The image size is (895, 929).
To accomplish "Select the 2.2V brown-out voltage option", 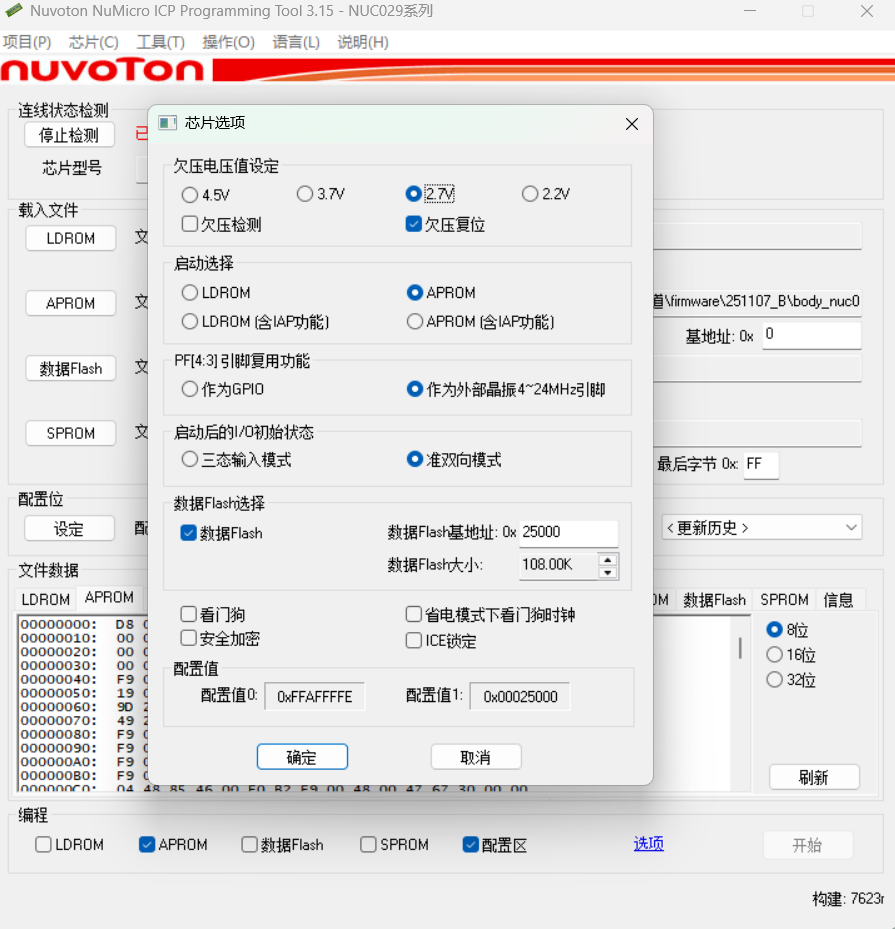I will tap(530, 194).
